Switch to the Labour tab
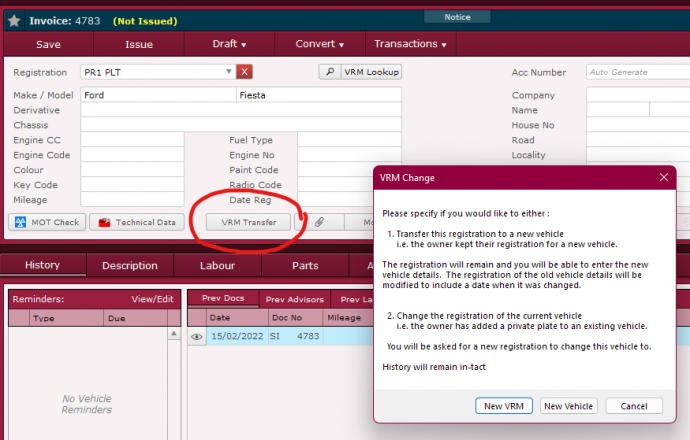Image resolution: width=690 pixels, height=440 pixels. coord(218,265)
